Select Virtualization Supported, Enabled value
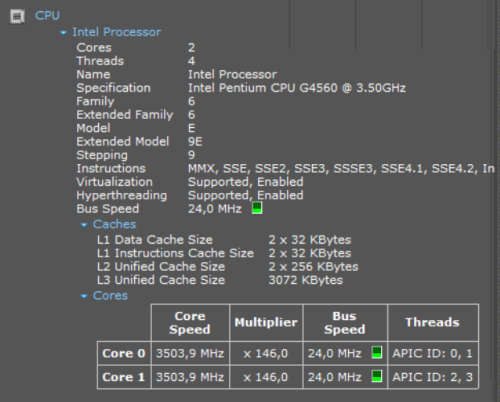 click(x=246, y=182)
